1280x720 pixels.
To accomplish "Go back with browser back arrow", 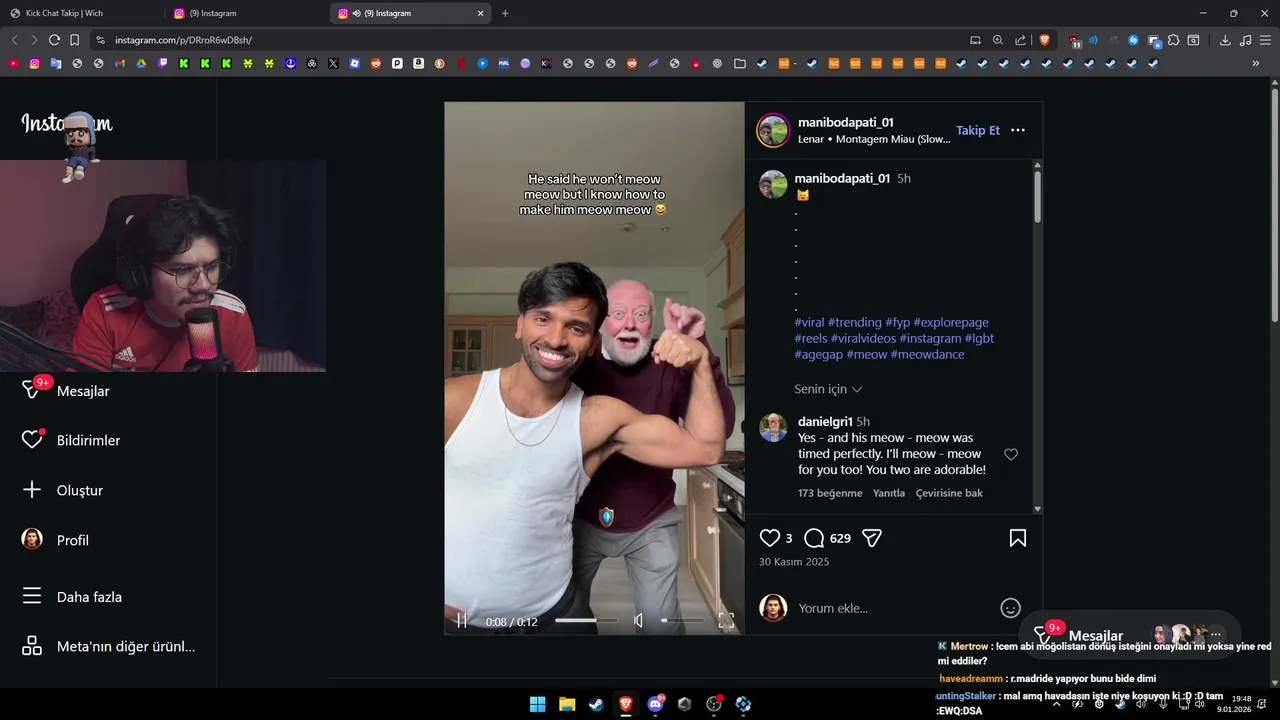I will point(14,40).
